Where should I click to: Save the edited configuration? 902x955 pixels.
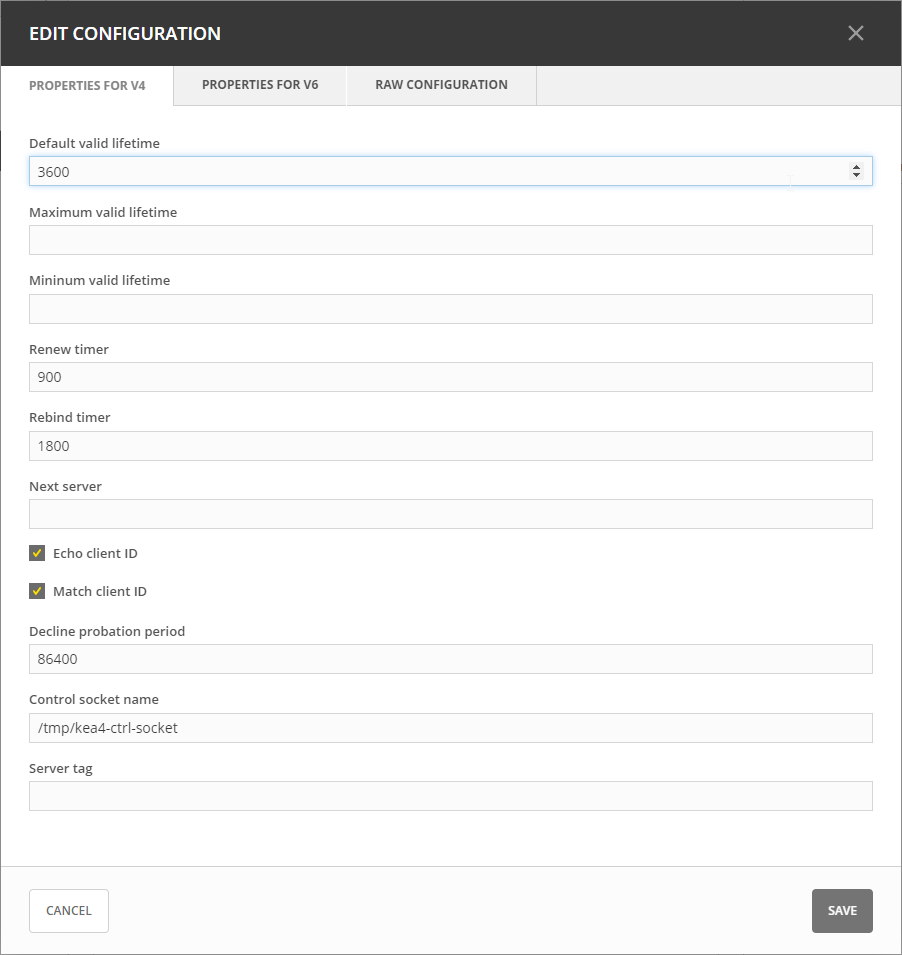[x=841, y=910]
